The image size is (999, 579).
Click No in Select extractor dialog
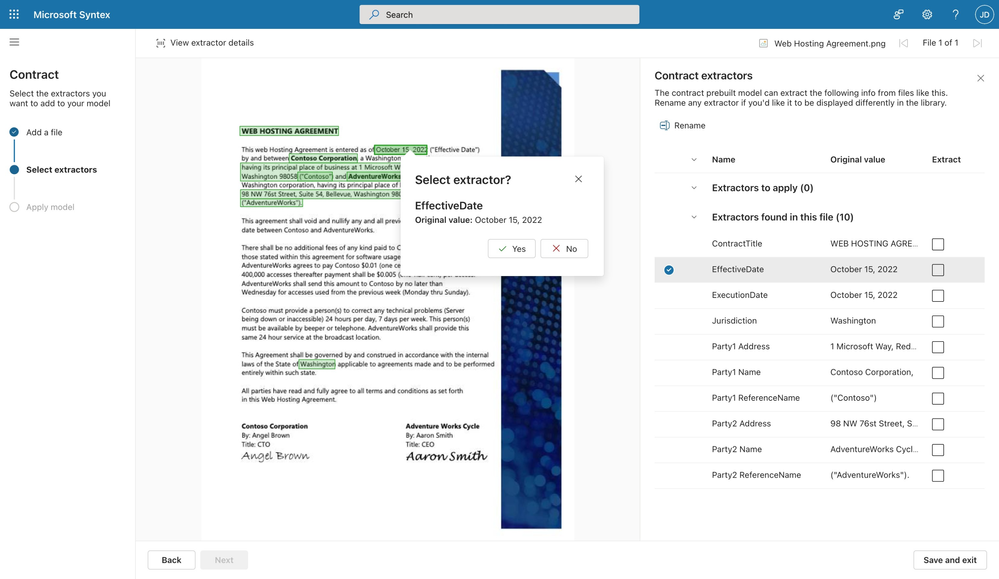pos(564,248)
